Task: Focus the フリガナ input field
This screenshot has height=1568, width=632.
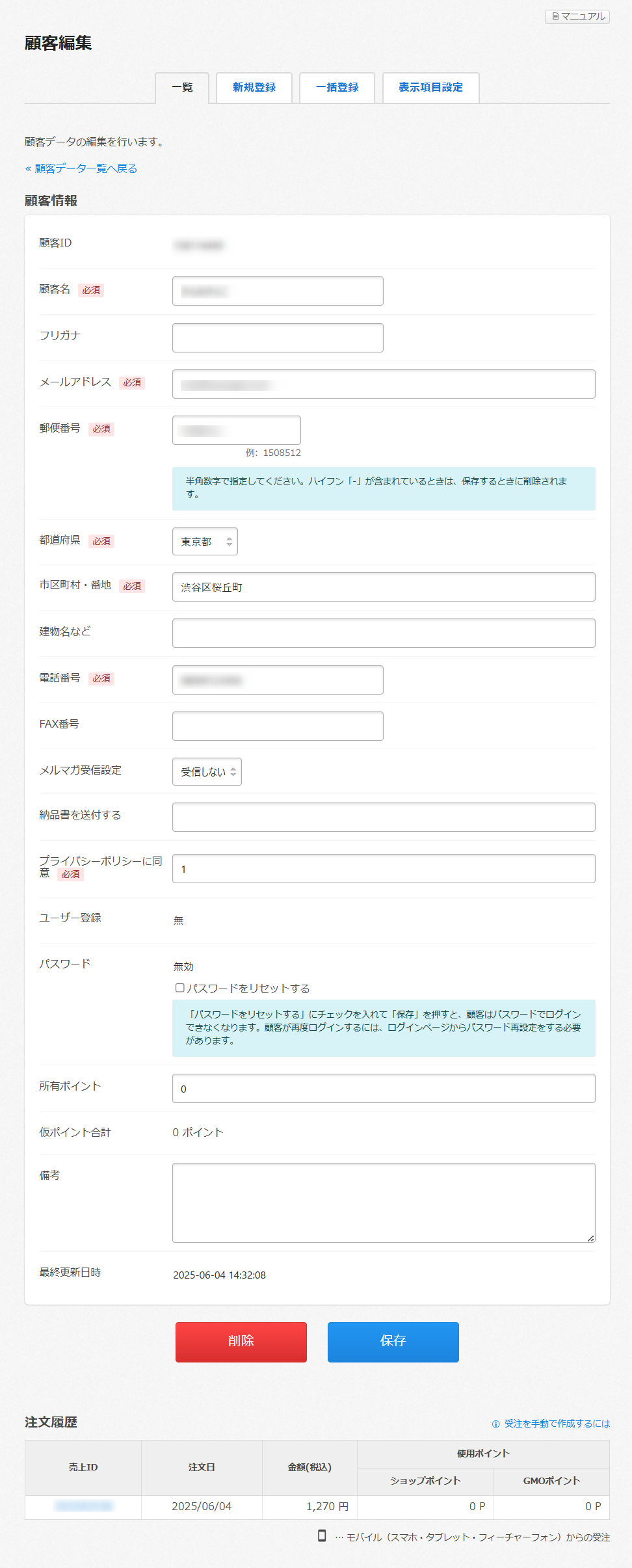Action: point(278,338)
